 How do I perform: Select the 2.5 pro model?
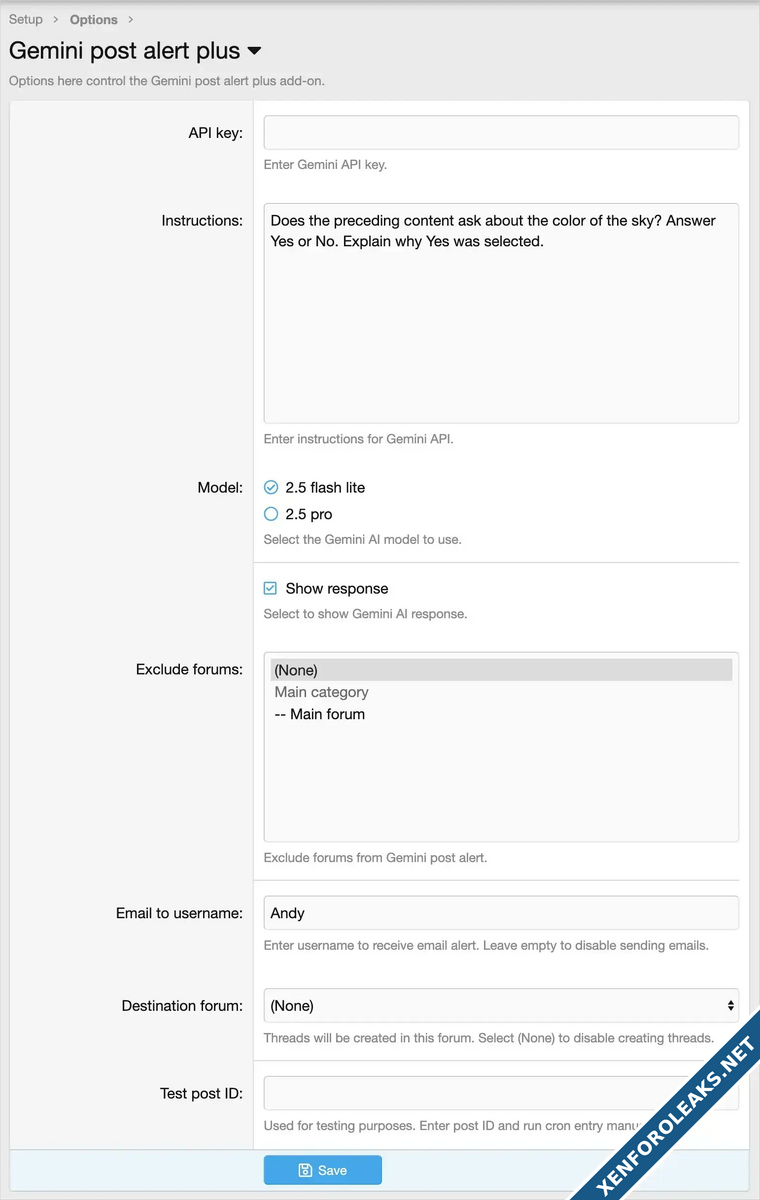click(x=271, y=514)
